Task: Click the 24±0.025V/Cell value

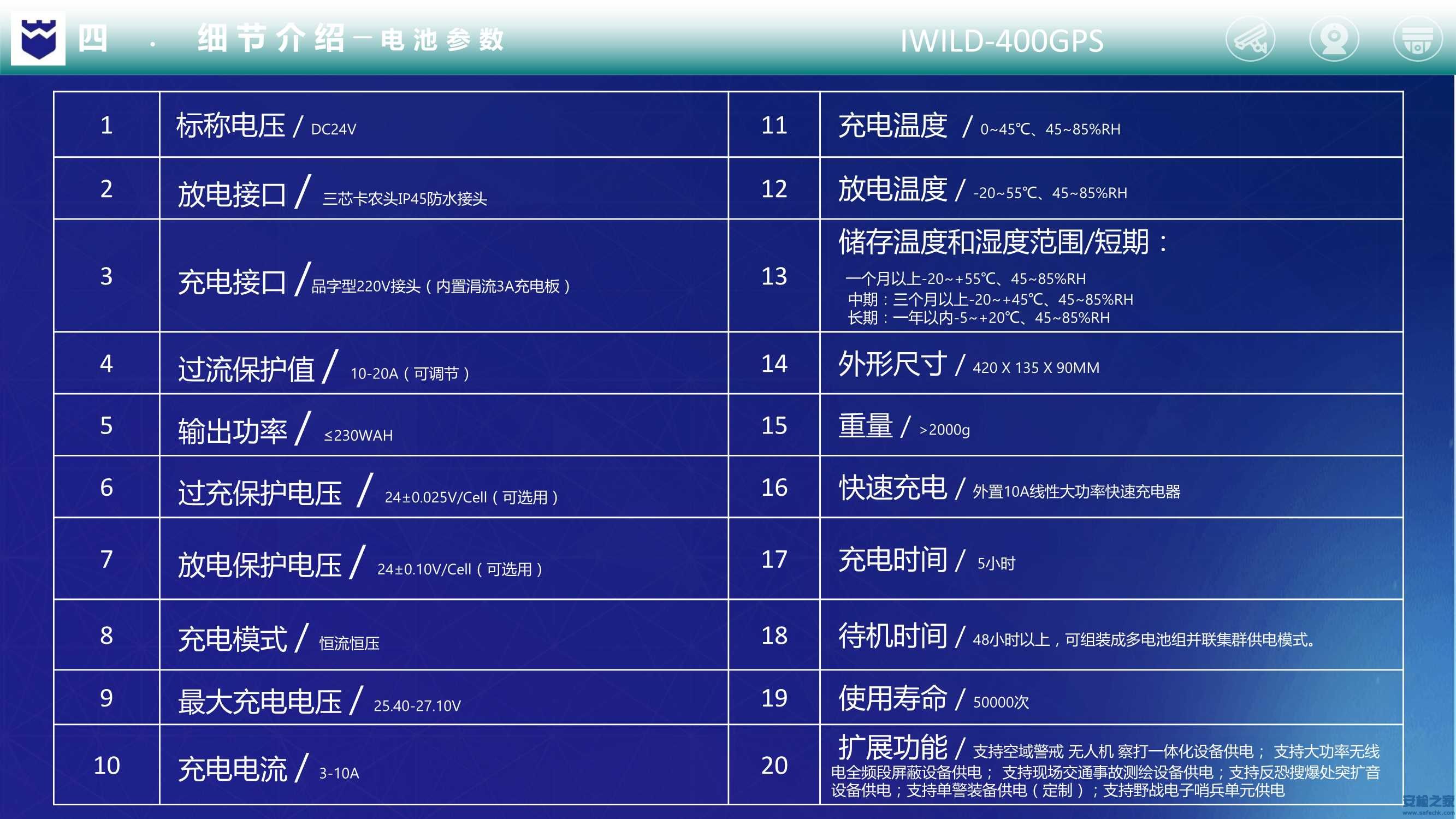Action: (x=471, y=497)
